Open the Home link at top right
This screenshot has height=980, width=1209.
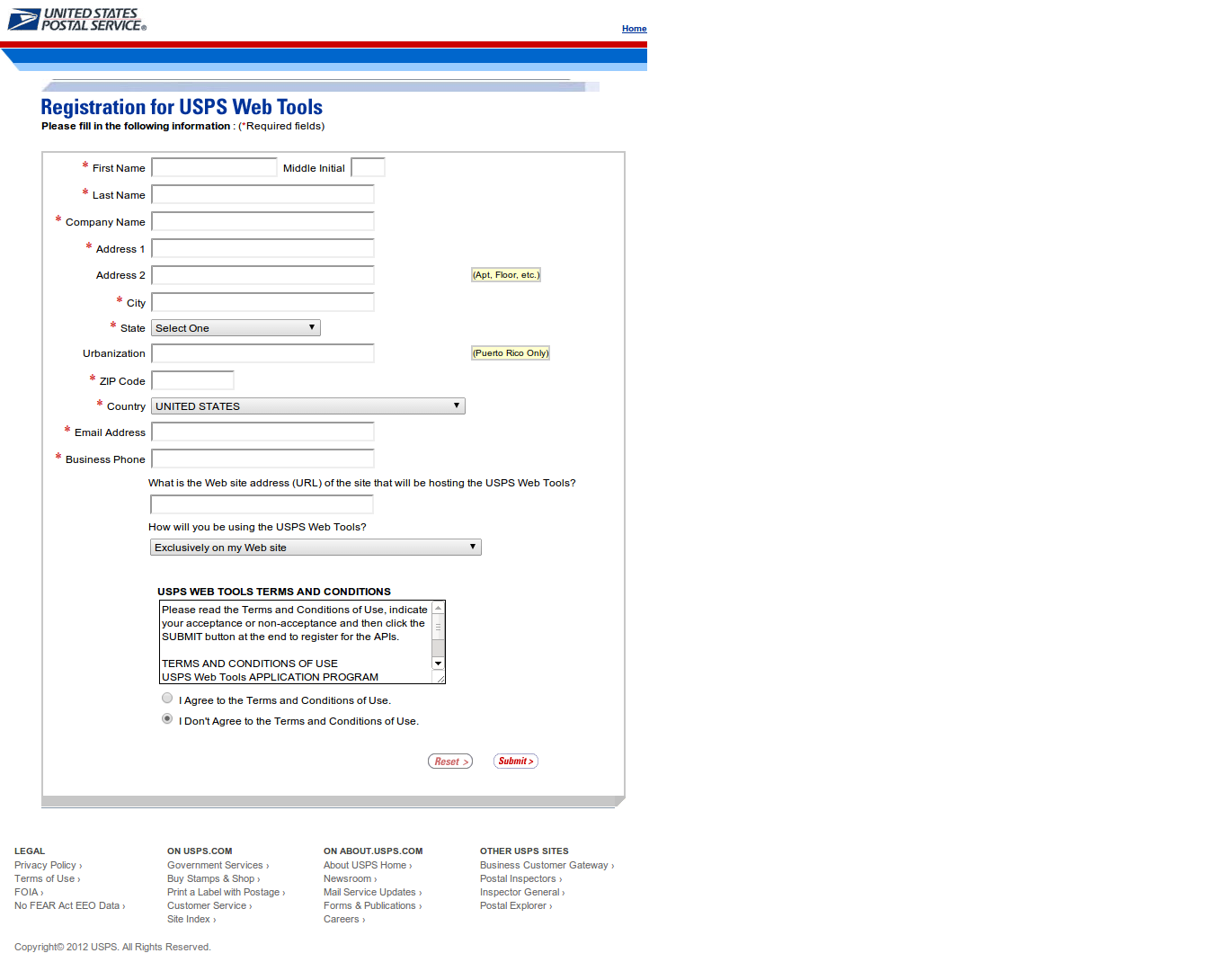pos(634,29)
